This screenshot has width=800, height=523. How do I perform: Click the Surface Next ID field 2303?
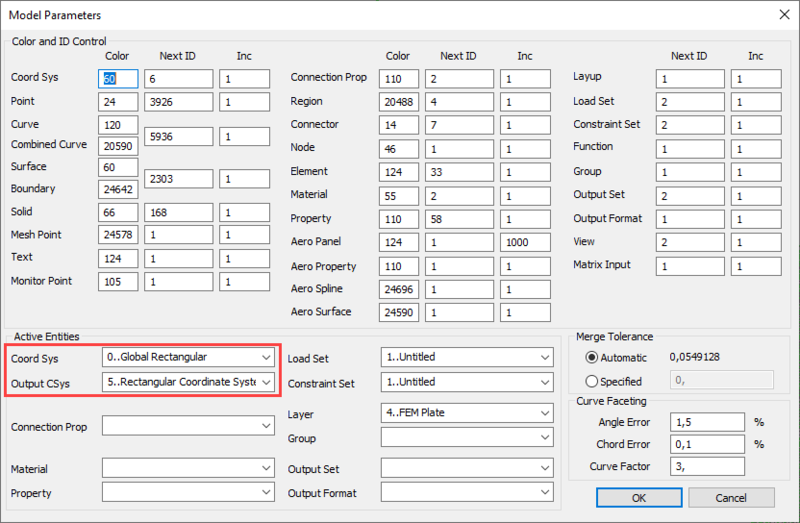coord(179,179)
